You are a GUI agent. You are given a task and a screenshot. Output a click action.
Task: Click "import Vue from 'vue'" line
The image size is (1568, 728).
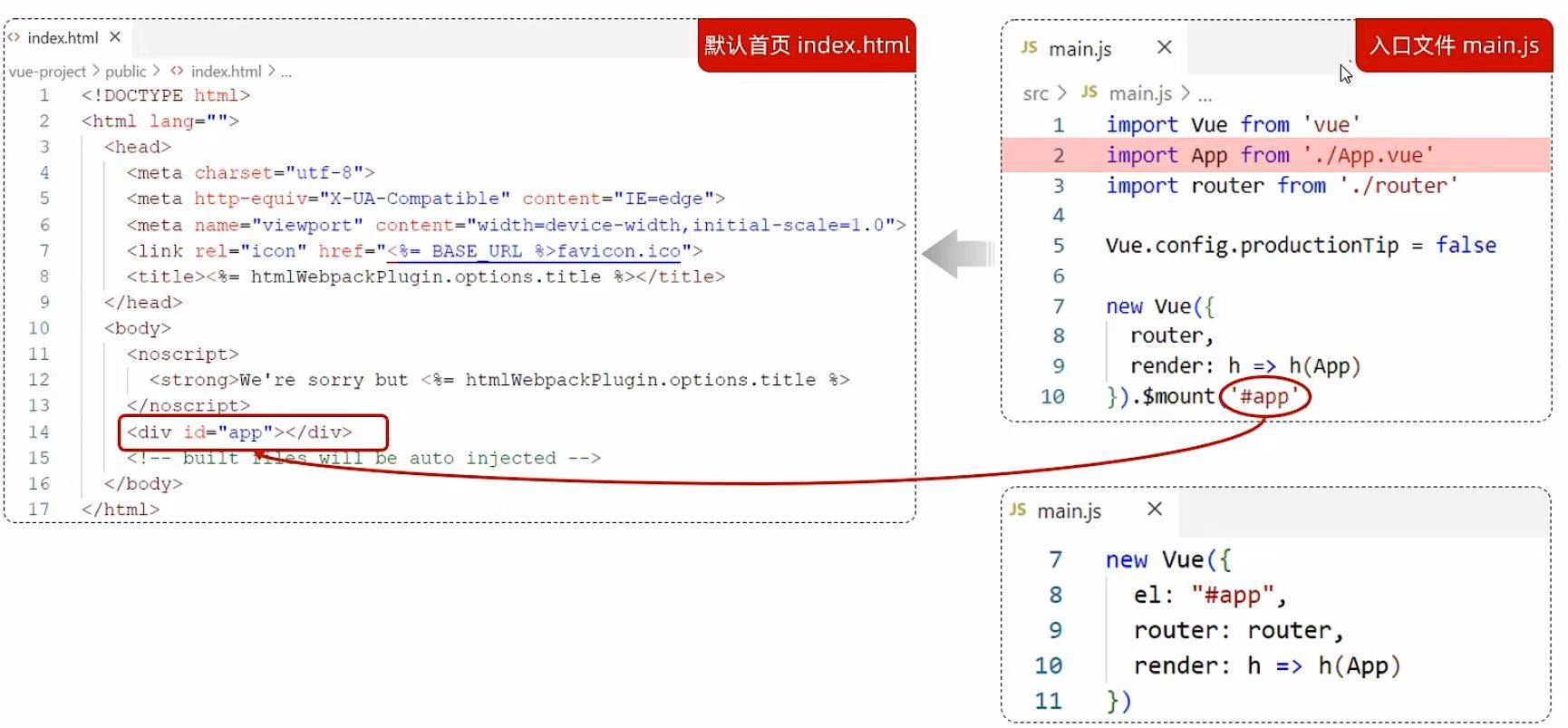point(1233,124)
